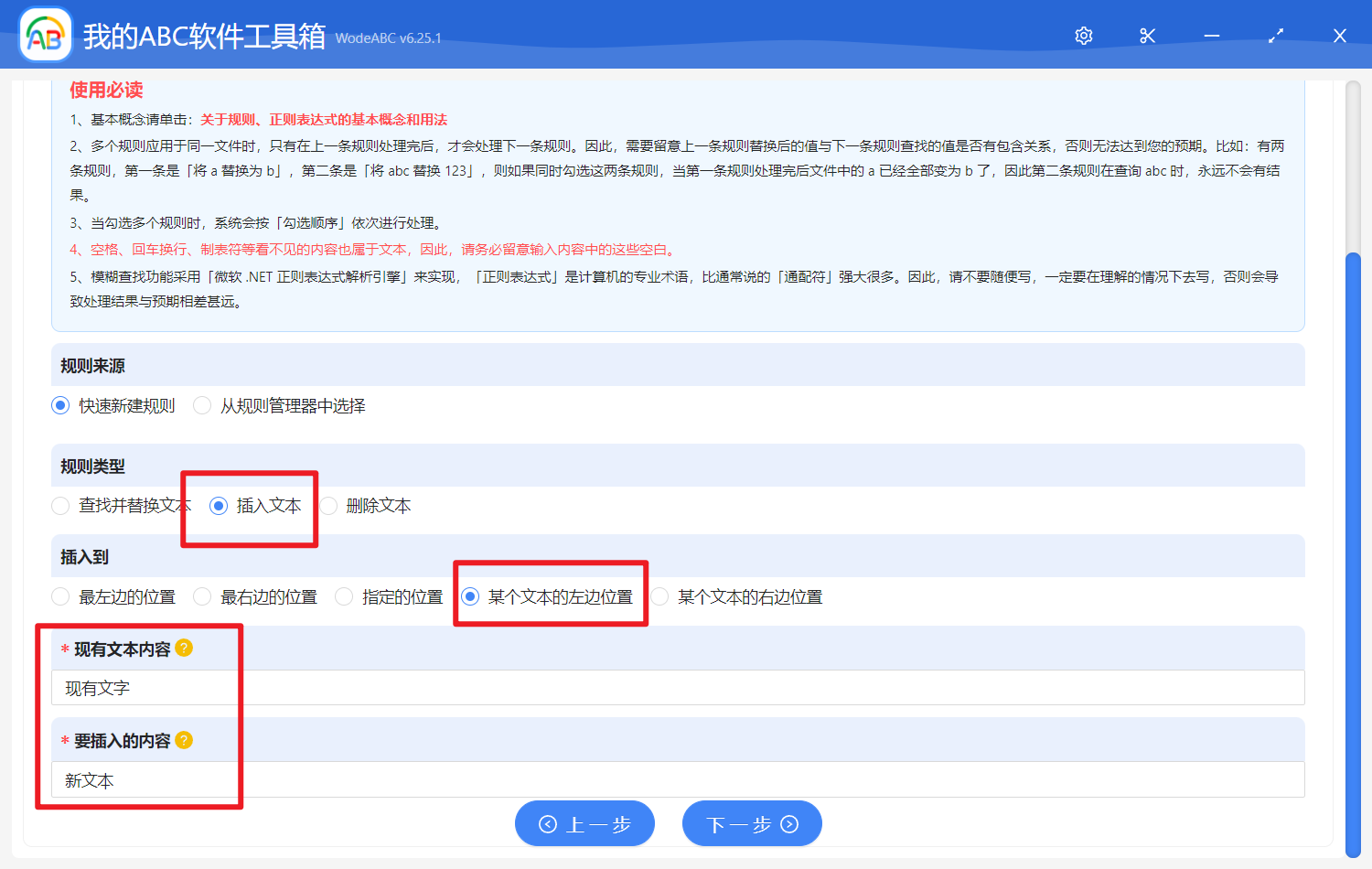The width and height of the screenshot is (1372, 869).
Task: Click the AB logo icon top left
Action: 45,35
